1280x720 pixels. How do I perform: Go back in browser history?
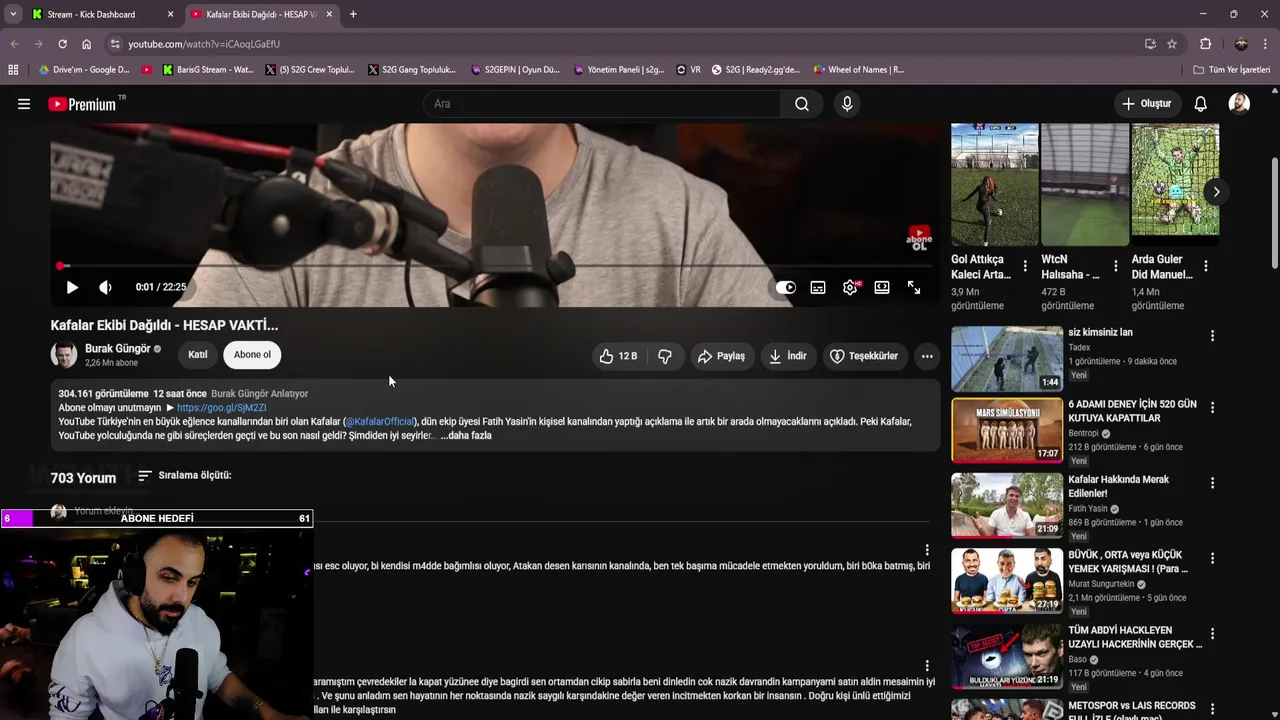click(x=14, y=44)
